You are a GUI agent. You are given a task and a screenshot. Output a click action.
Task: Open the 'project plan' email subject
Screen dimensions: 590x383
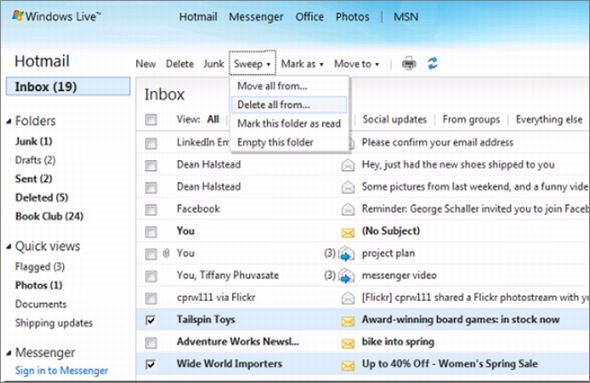coord(388,254)
